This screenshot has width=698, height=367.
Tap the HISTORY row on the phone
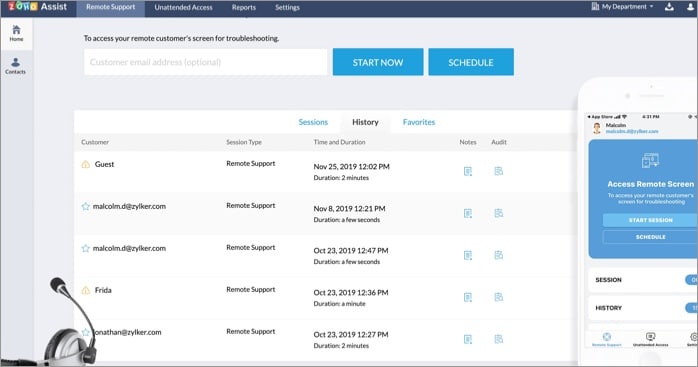[642, 308]
